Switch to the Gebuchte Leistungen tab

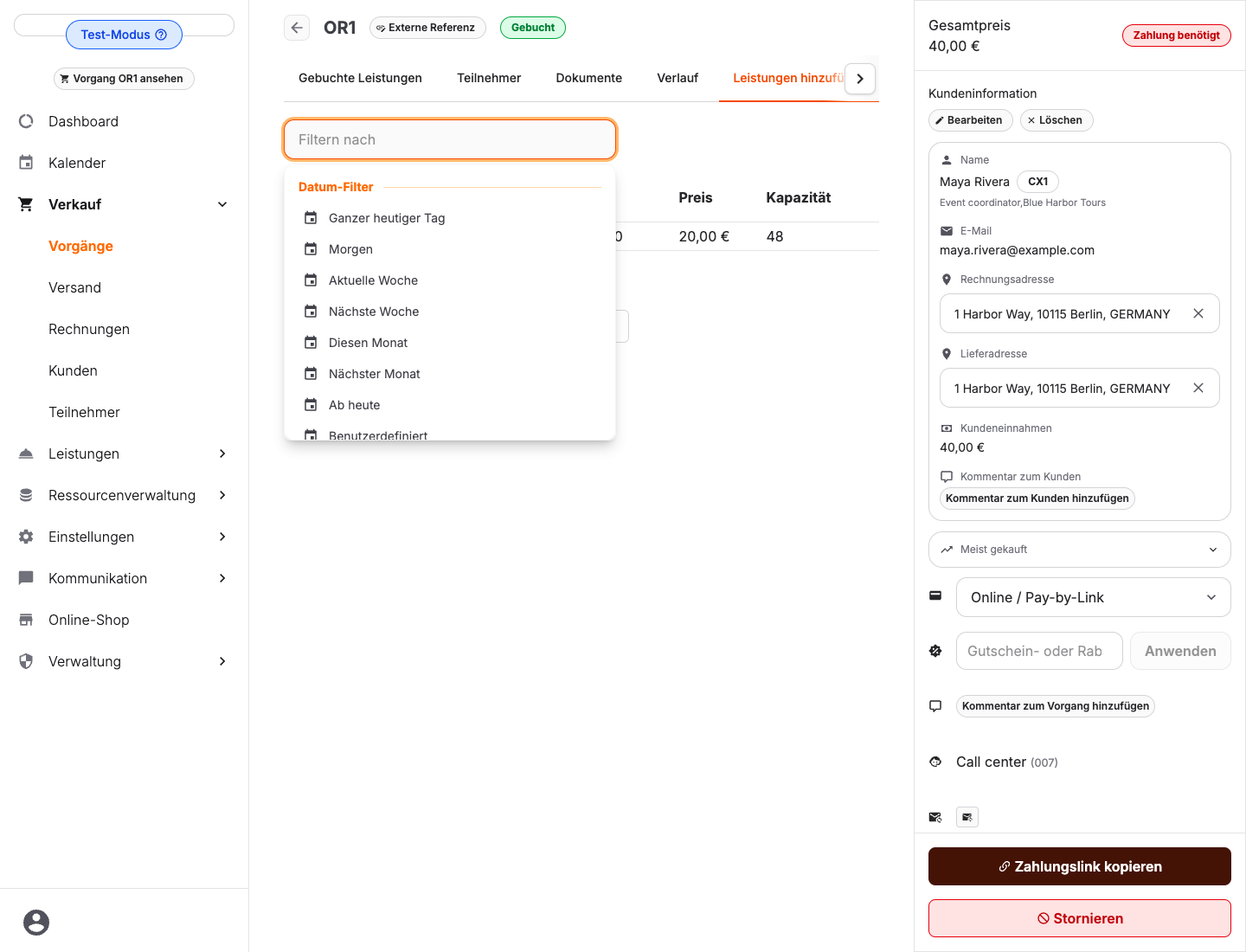tap(360, 78)
